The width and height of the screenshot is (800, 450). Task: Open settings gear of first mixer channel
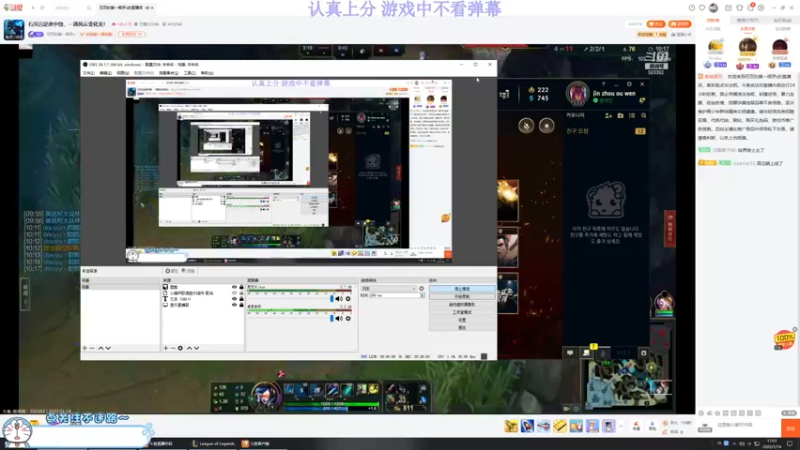pyautogui.click(x=348, y=299)
